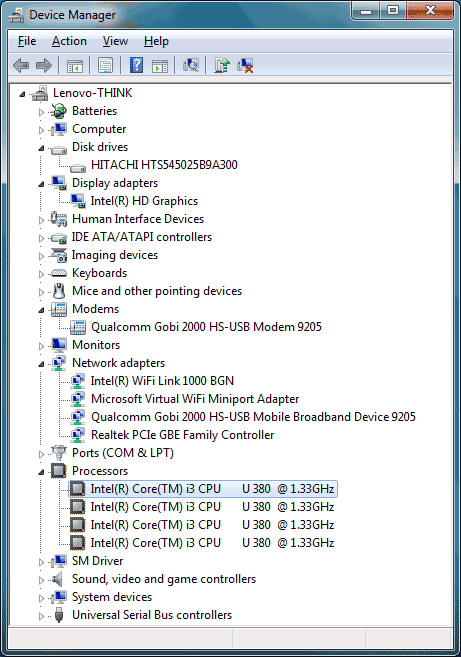The width and height of the screenshot is (461, 657).
Task: Collapse the Disk drives node
Action: point(41,148)
